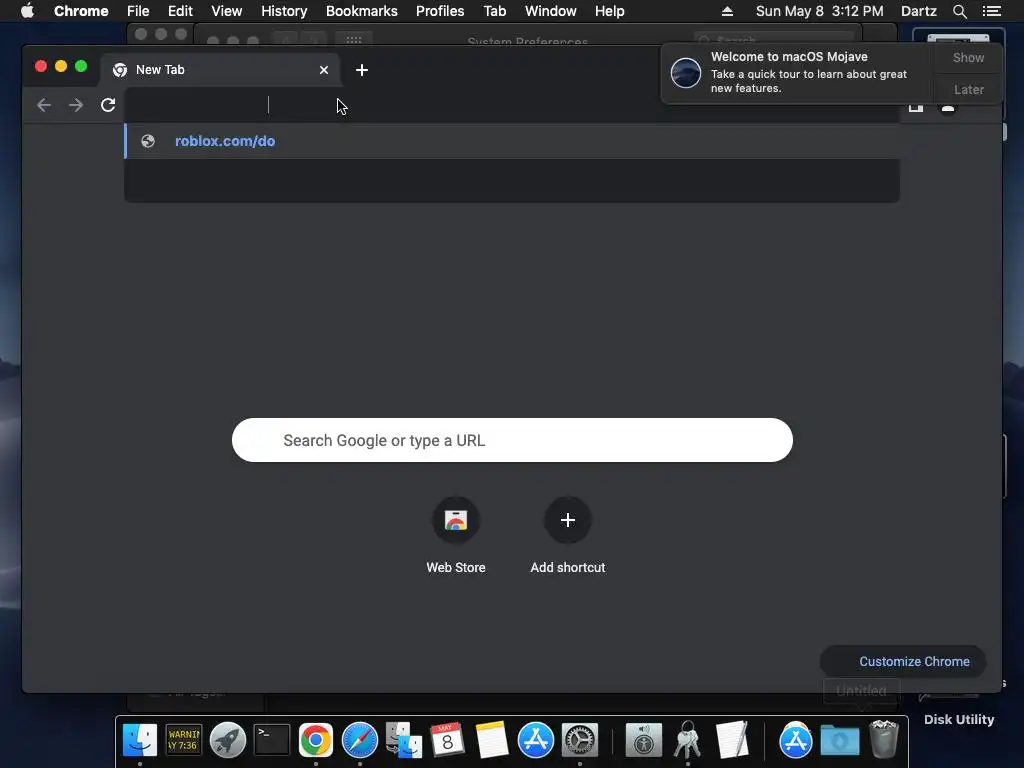The width and height of the screenshot is (1024, 768).
Task: Open System Preferences gear in Dock
Action: point(580,740)
